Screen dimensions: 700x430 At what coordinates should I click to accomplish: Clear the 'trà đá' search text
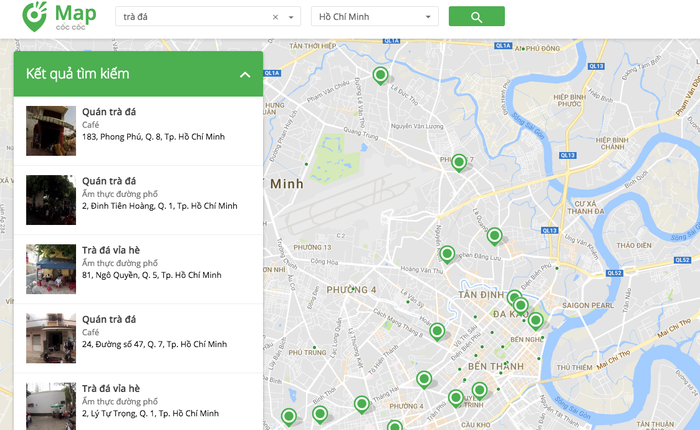click(x=275, y=17)
